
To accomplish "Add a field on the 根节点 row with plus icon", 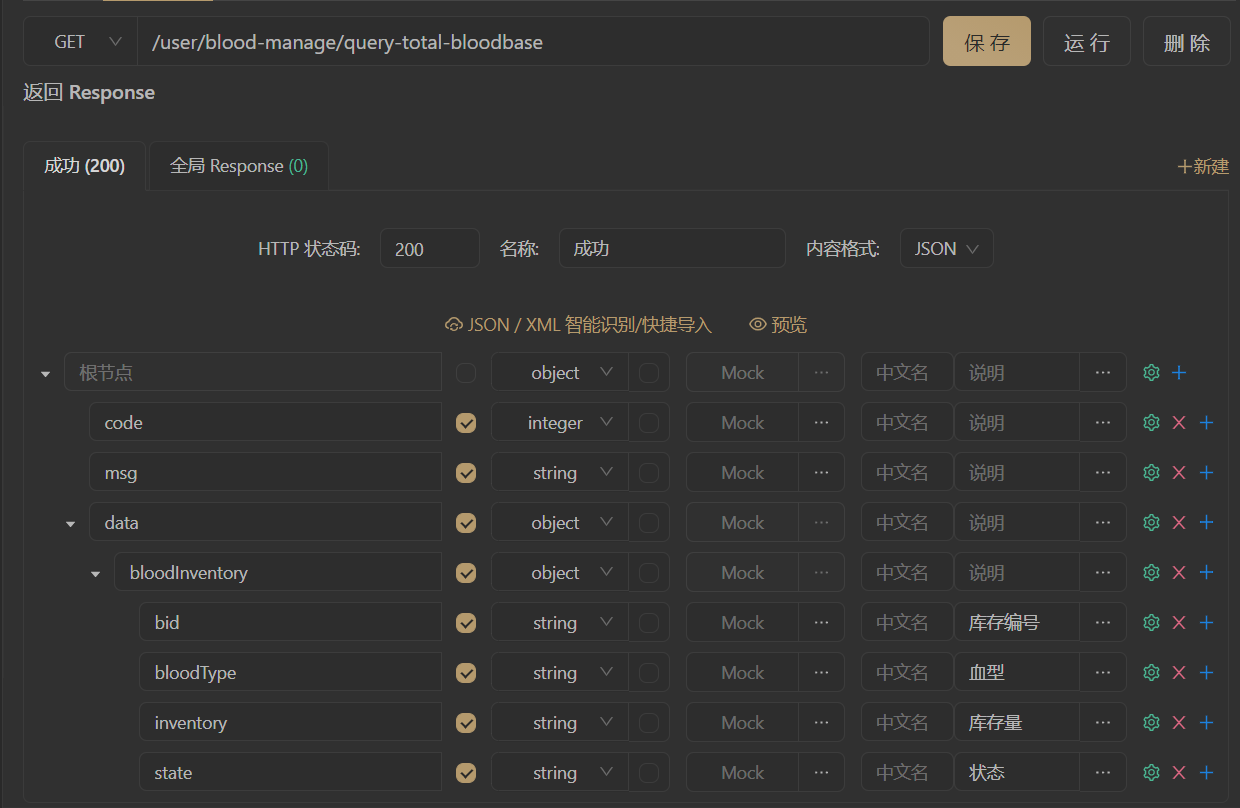I will (1178, 372).
